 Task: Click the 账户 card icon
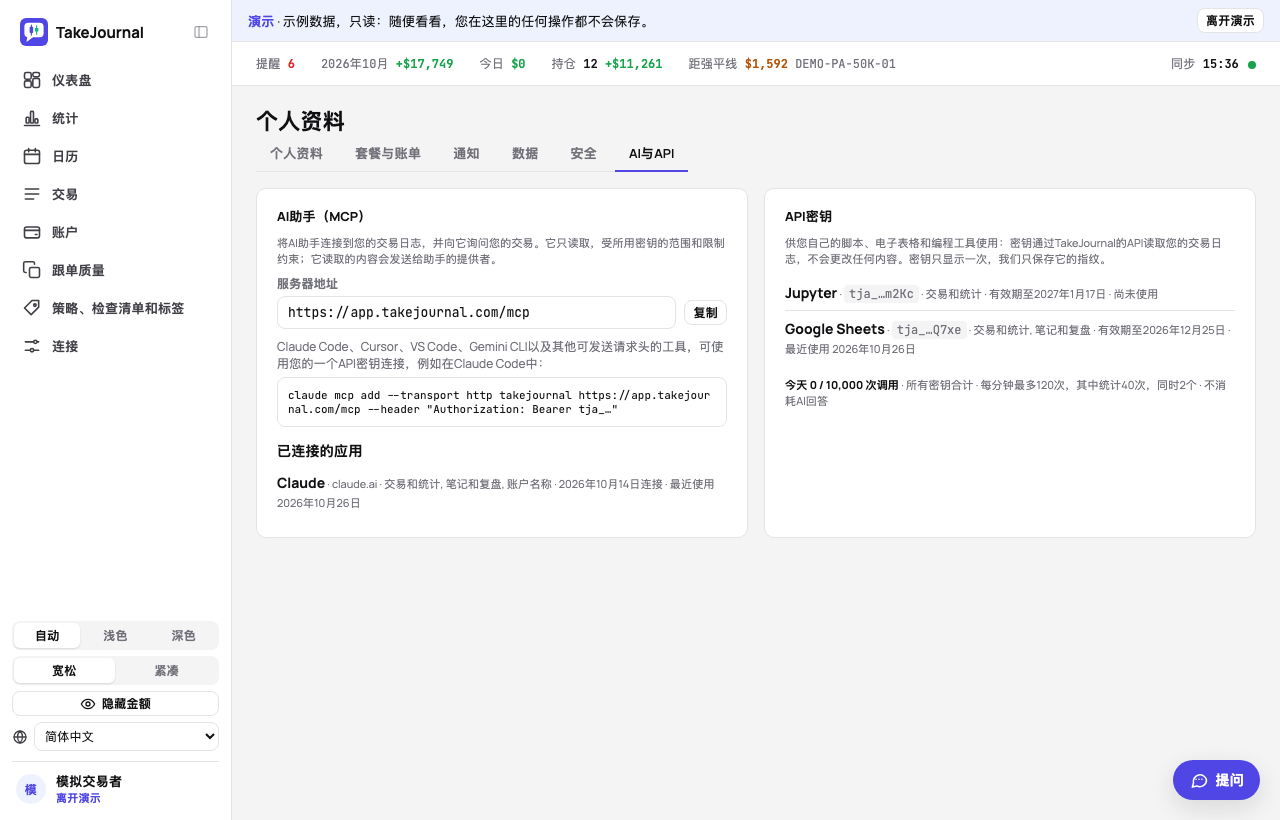click(x=32, y=232)
